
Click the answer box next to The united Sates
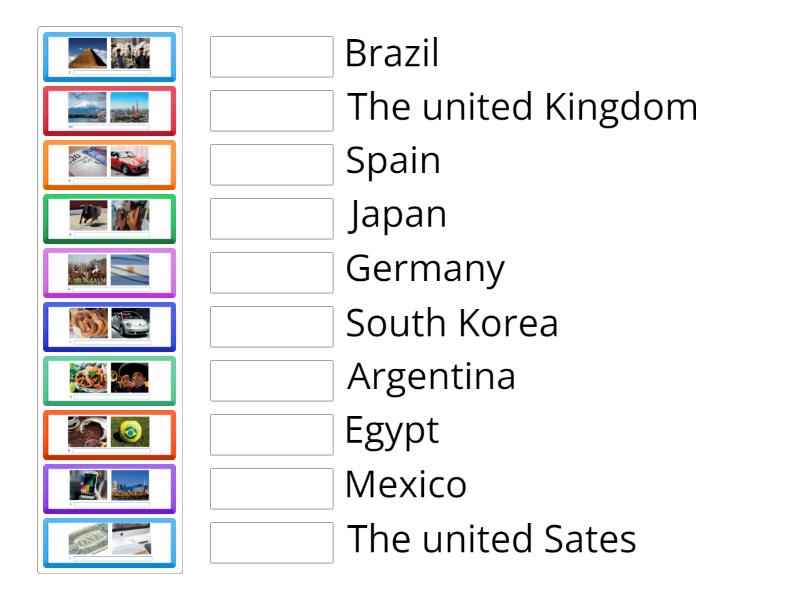[x=271, y=543]
